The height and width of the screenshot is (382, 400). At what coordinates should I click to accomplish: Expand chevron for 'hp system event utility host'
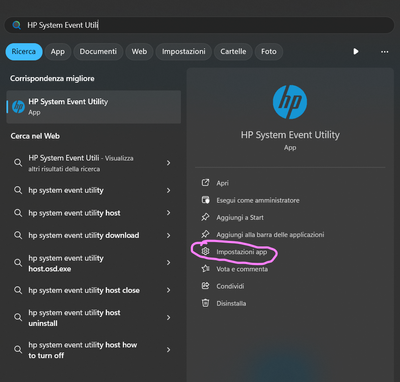pos(168,213)
